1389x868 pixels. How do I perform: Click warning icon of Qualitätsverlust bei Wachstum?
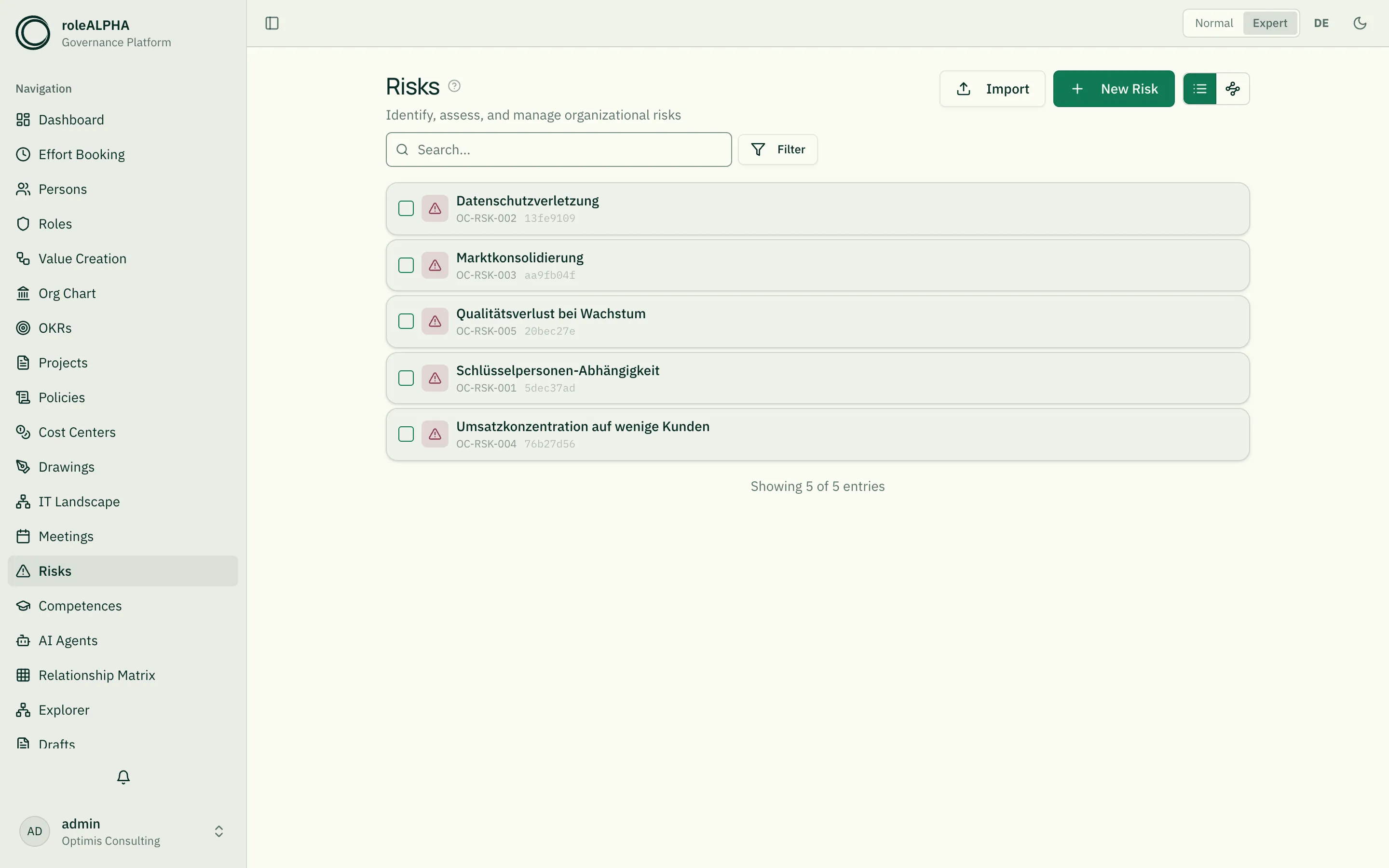(x=435, y=321)
